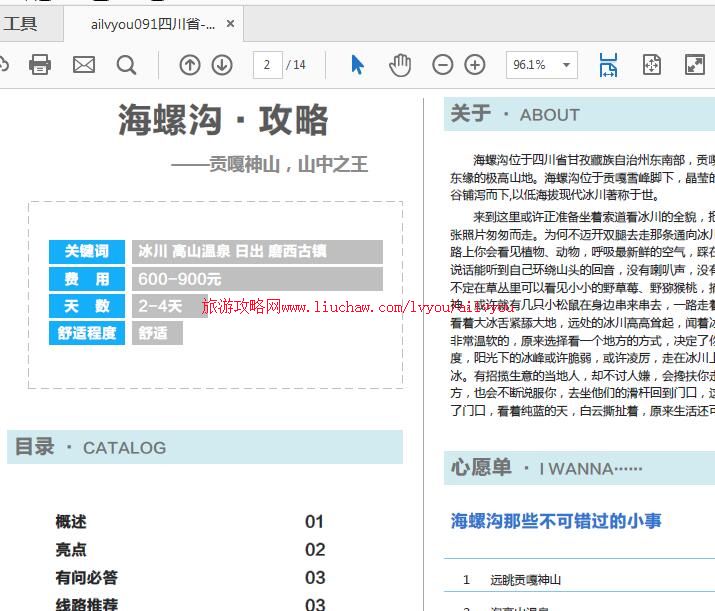Close the ailvyou091四川省 document tab
715x611 pixels.
click(231, 24)
